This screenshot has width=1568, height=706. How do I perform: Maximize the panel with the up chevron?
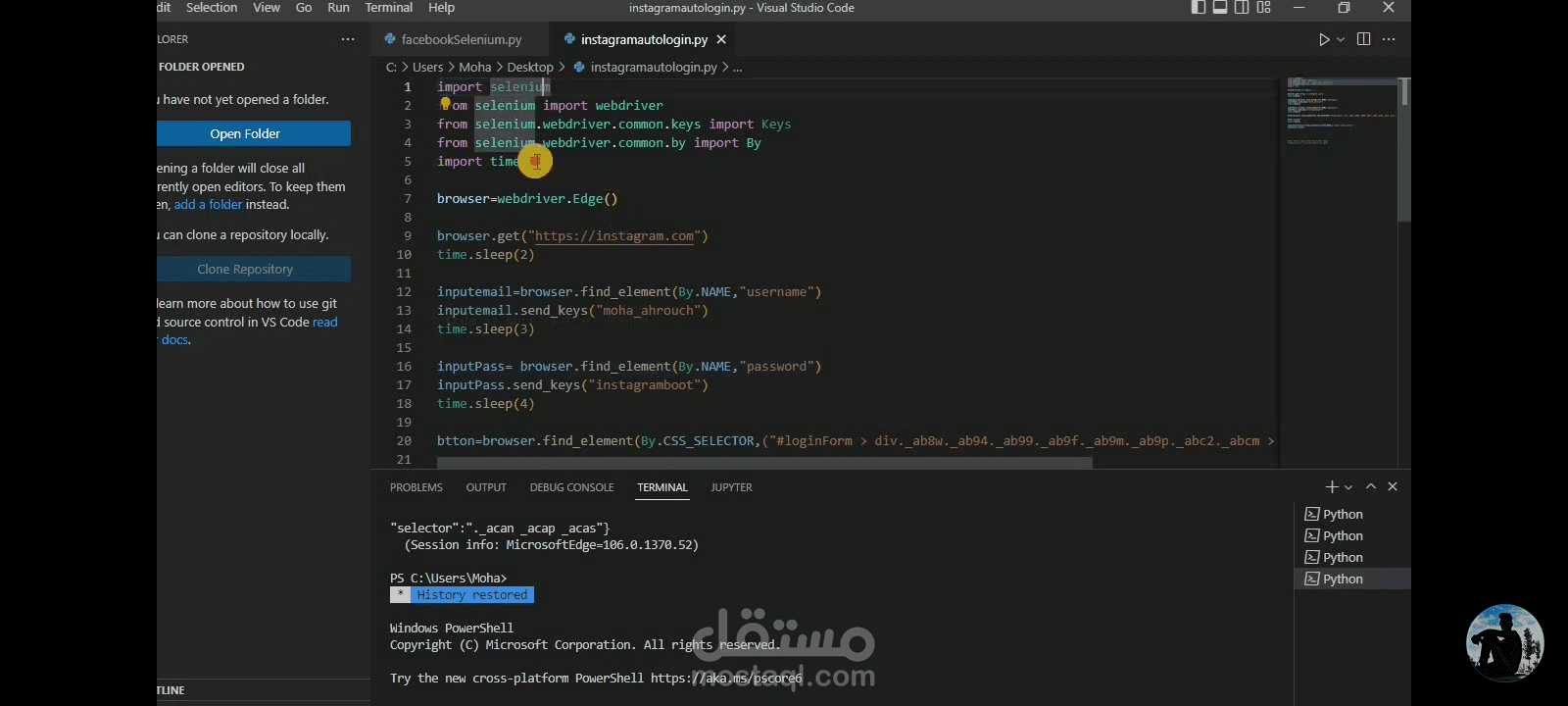[1371, 486]
